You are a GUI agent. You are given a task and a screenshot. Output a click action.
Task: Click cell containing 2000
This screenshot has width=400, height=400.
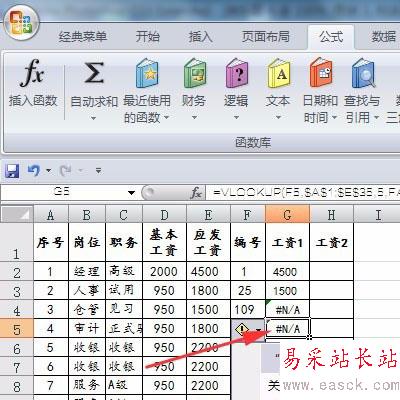pyautogui.click(x=164, y=271)
